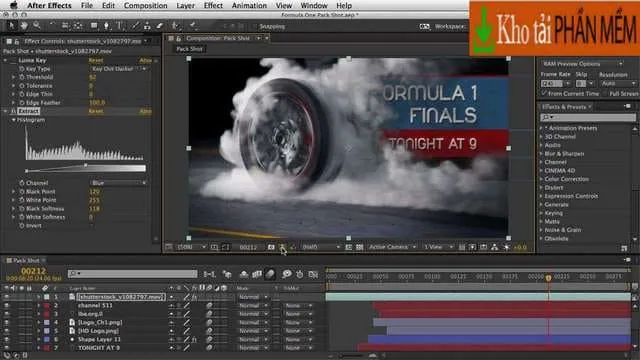The image size is (640, 360).
Task: Toggle Black Point stopwatch
Action: 22,191
